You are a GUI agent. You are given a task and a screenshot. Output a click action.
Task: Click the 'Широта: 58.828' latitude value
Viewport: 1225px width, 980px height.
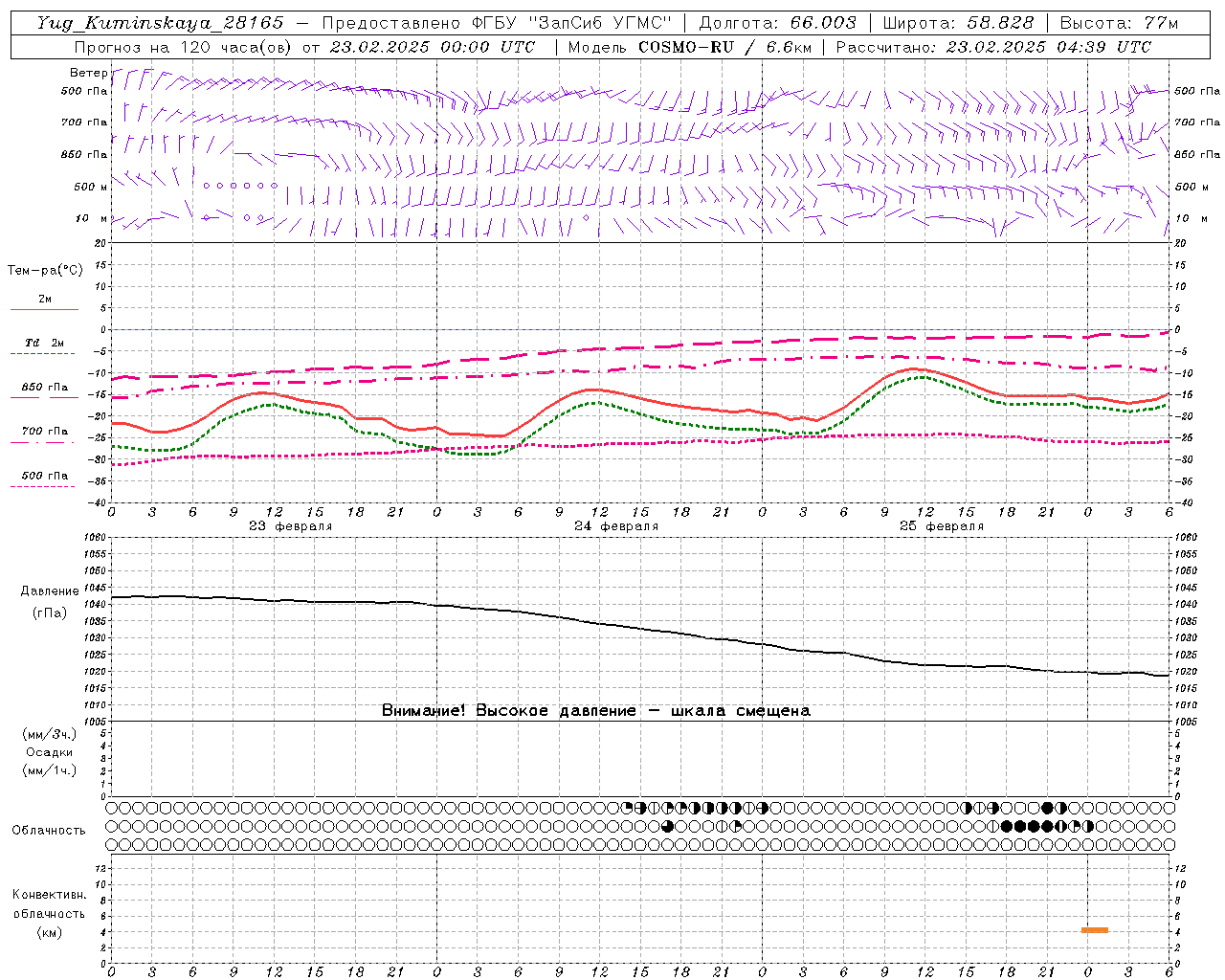point(958,23)
